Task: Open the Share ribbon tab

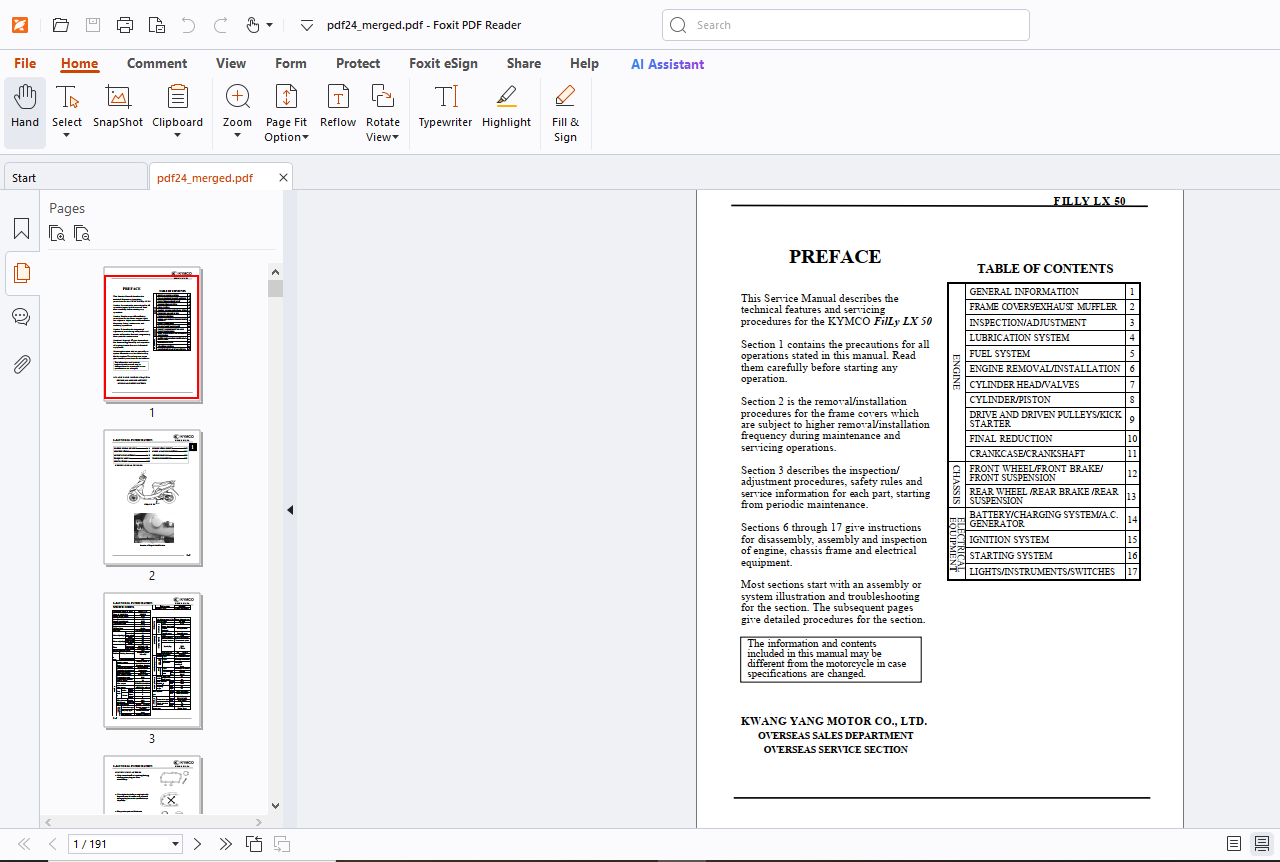Action: coord(523,63)
